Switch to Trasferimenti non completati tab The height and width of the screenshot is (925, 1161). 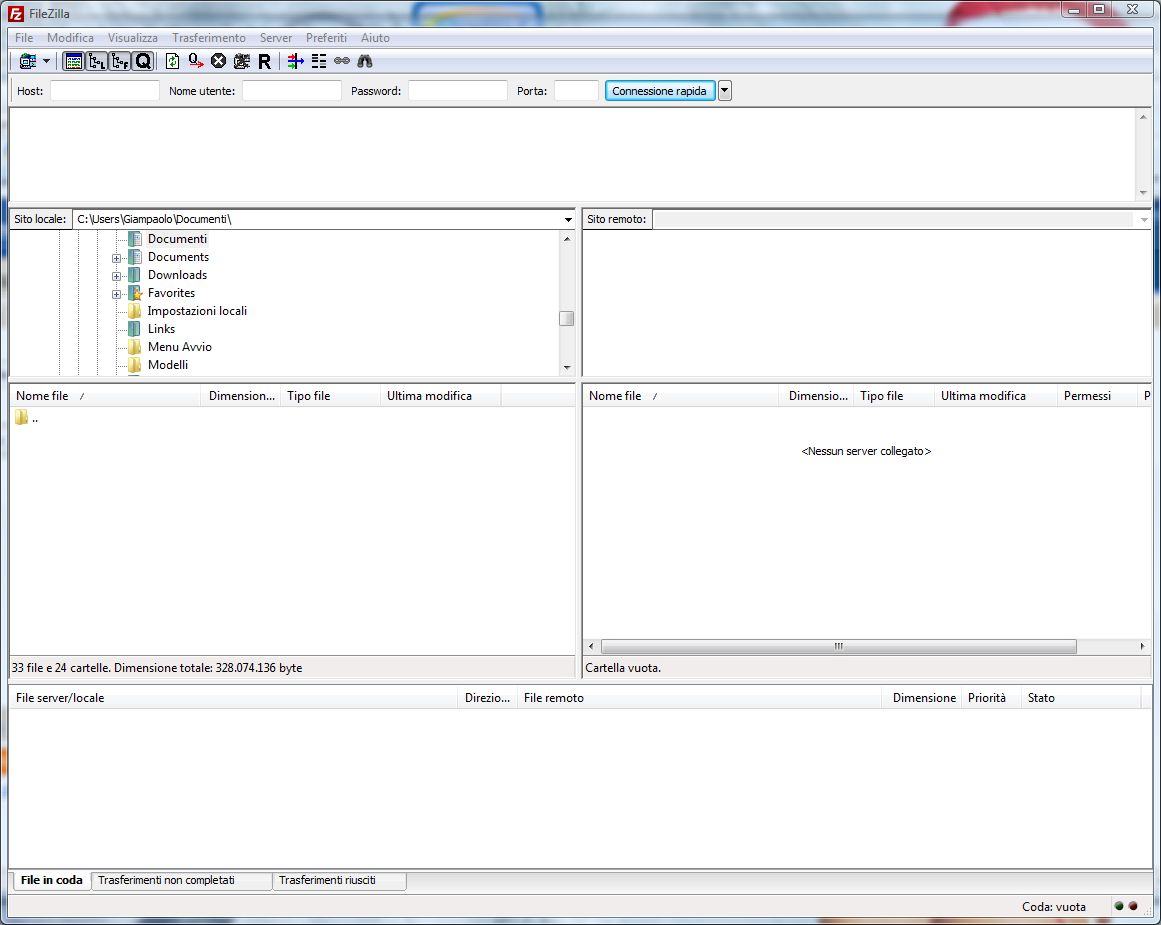[181, 881]
